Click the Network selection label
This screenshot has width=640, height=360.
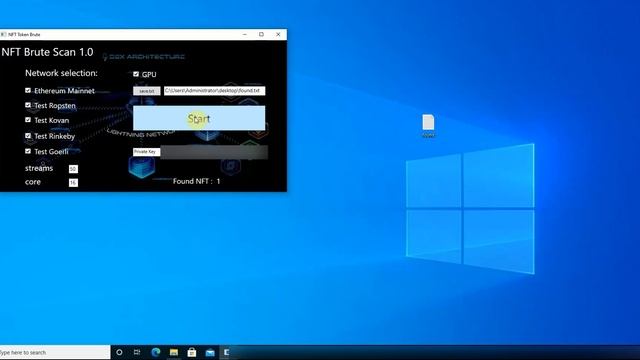61,73
